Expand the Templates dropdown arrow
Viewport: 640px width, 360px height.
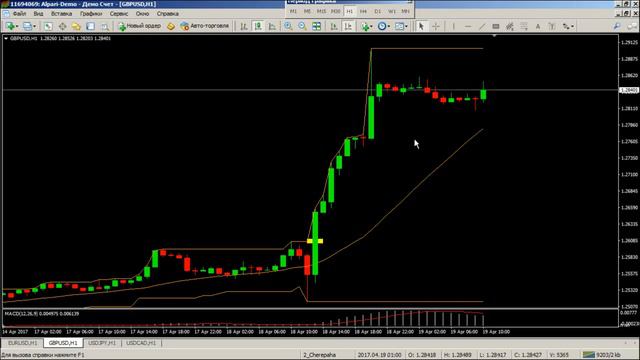[406, 27]
